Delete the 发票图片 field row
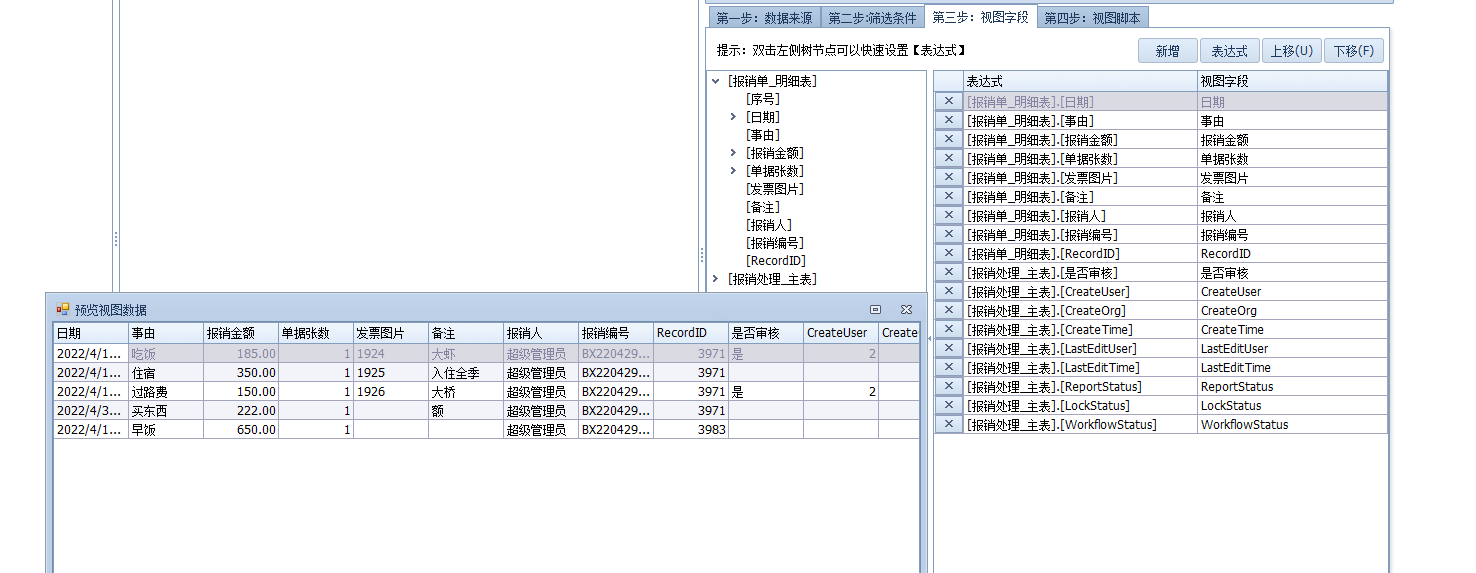 coord(948,178)
